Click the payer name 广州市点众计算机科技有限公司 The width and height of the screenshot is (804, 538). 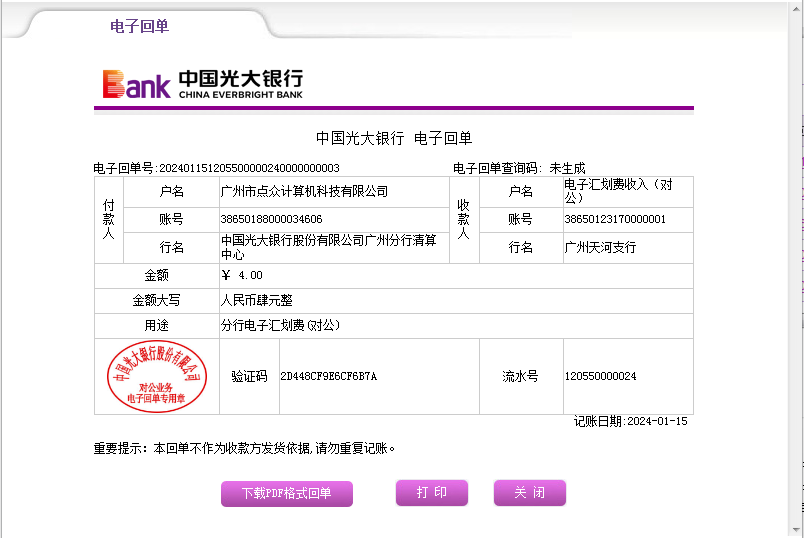(x=304, y=191)
